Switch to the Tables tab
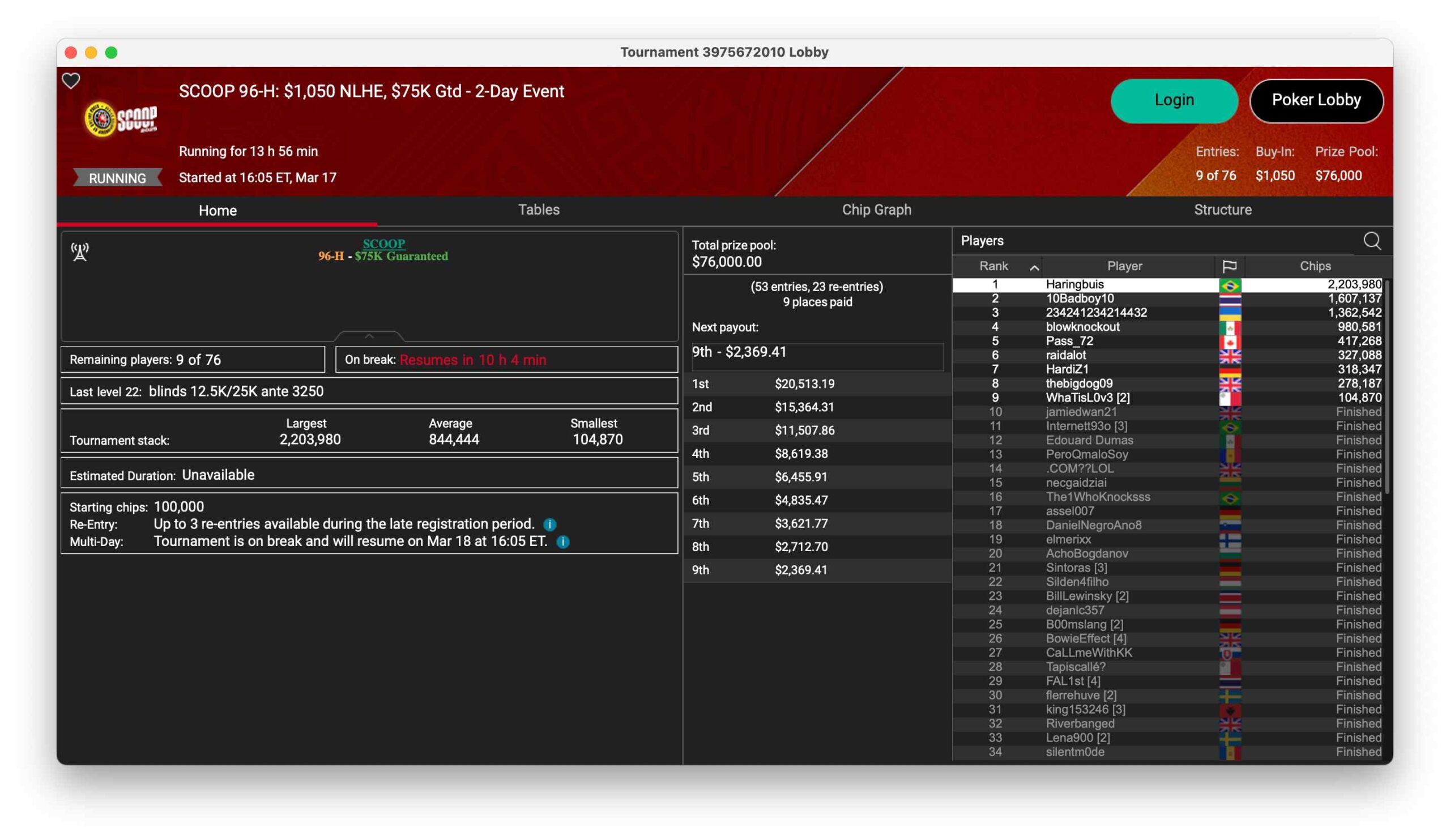This screenshot has height=840, width=1450. (539, 210)
